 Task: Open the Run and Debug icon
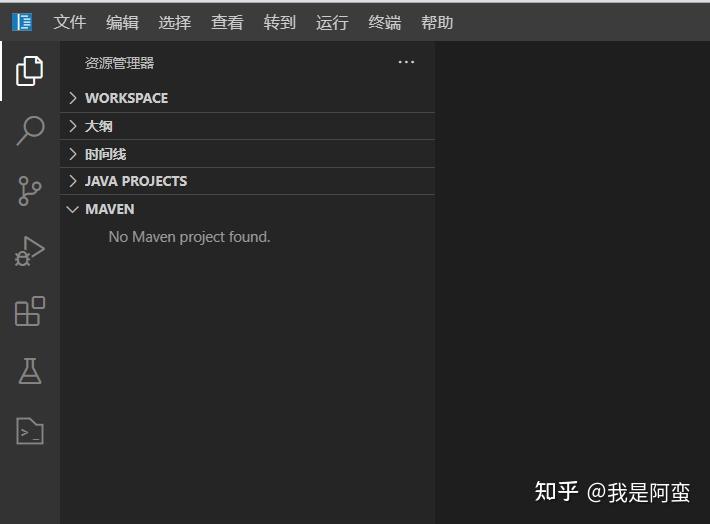pos(30,251)
